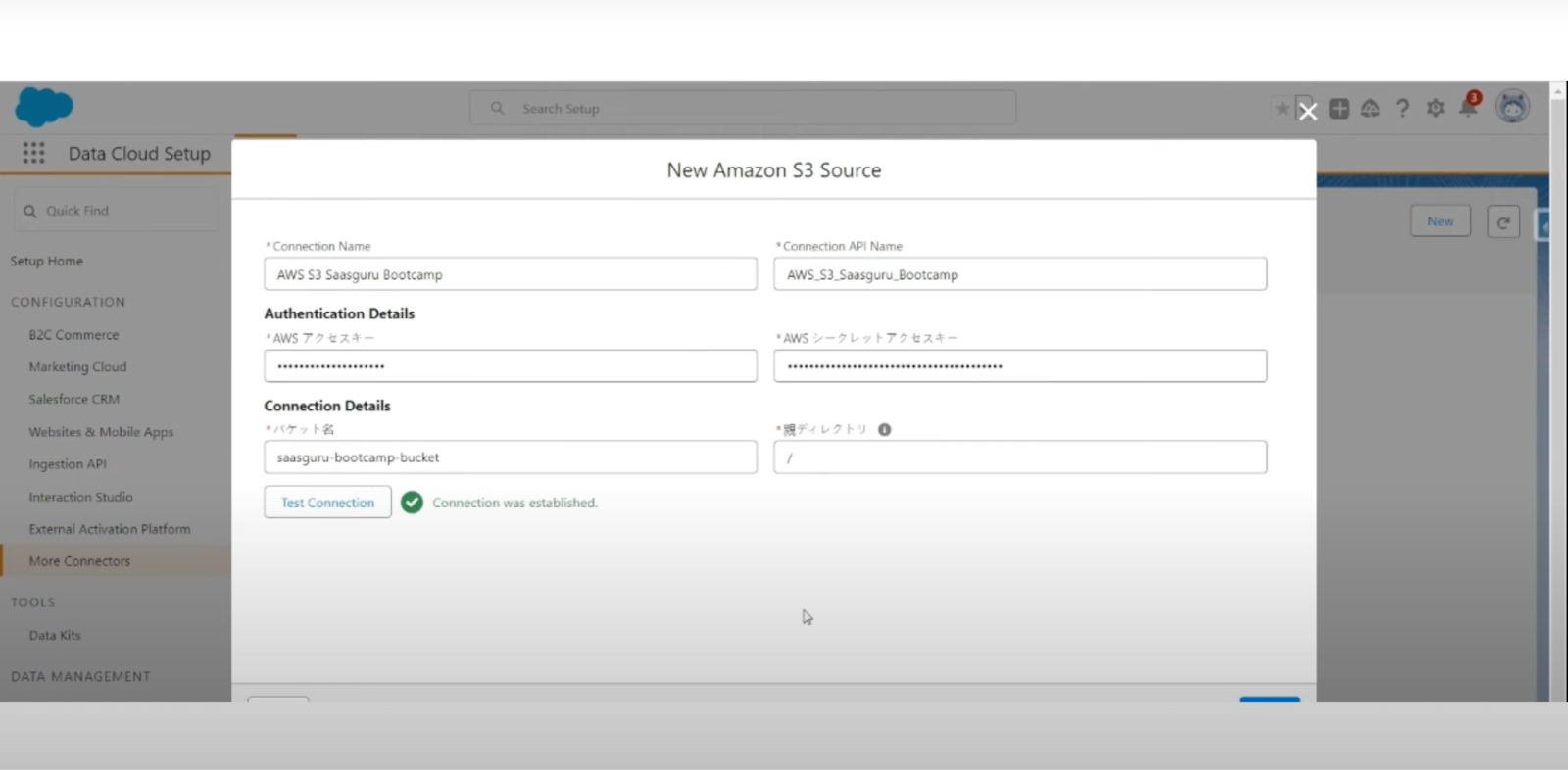The height and width of the screenshot is (770, 1568).
Task: Click the Quick Find search box
Action: [x=116, y=211]
